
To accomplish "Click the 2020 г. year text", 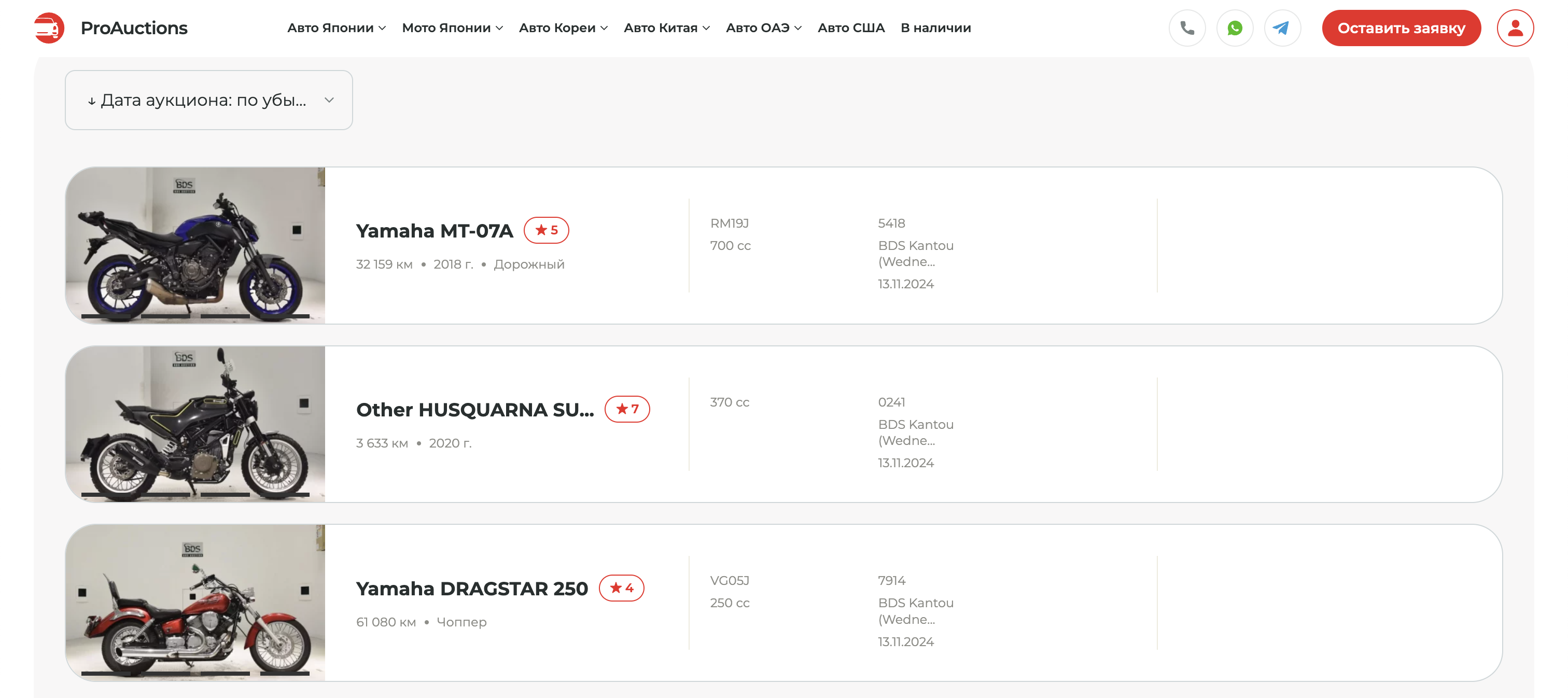I will pos(450,443).
